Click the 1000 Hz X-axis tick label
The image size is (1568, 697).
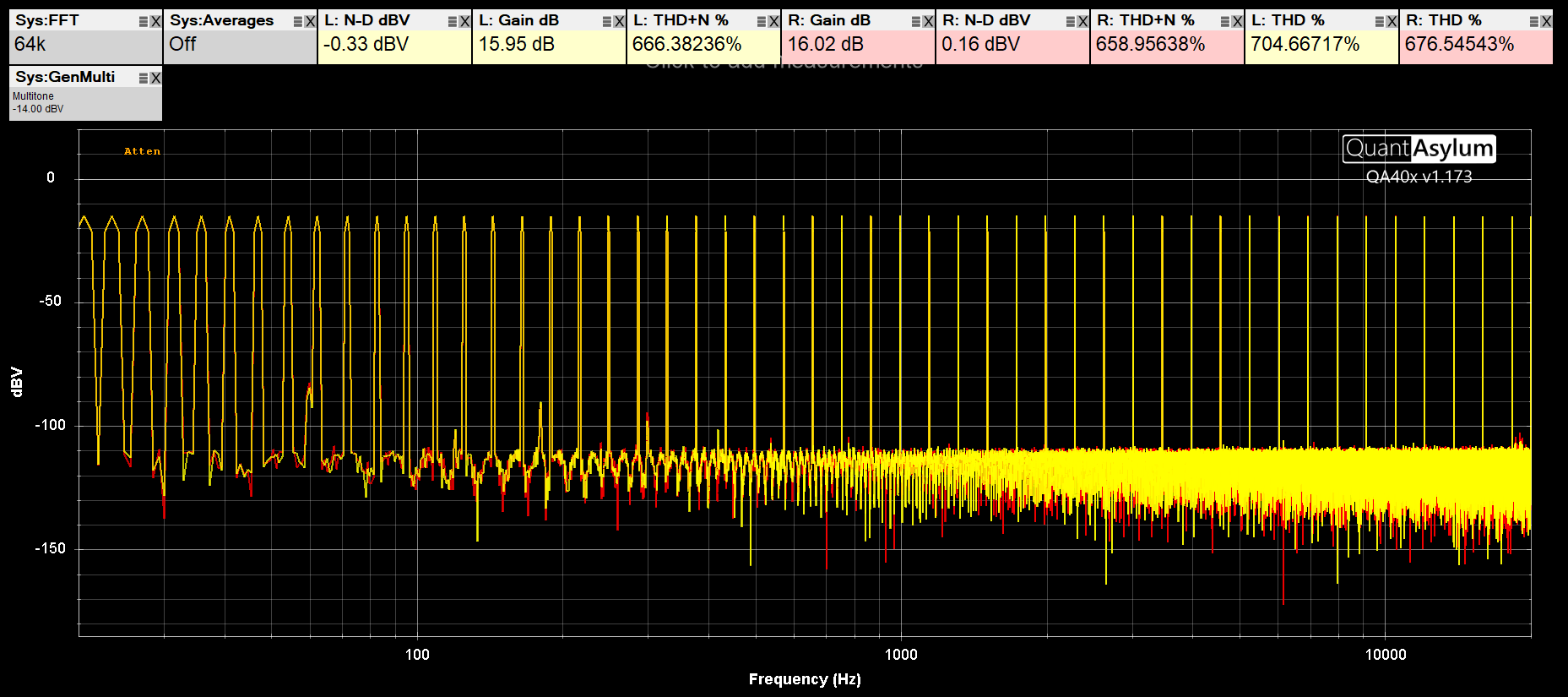[x=901, y=655]
